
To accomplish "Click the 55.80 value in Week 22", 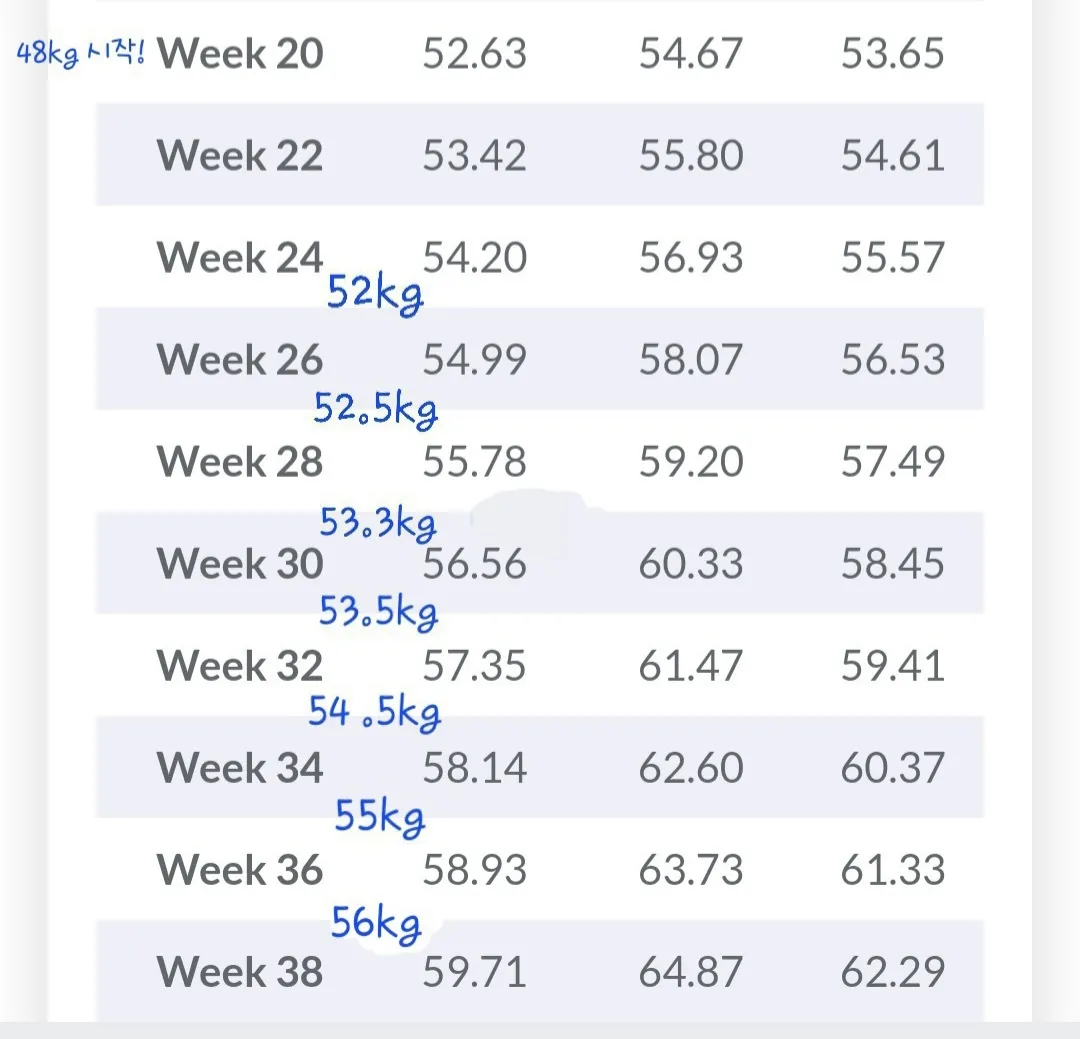I will pyautogui.click(x=691, y=155).
